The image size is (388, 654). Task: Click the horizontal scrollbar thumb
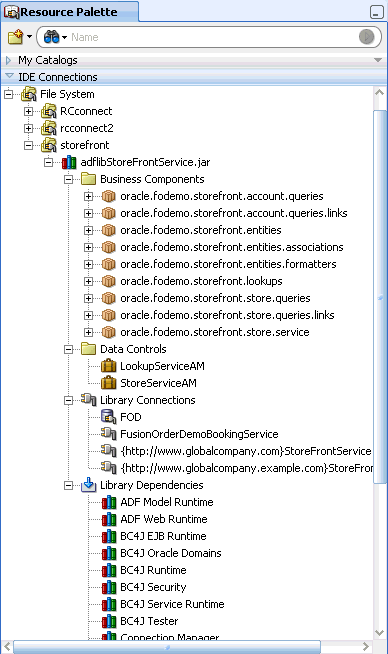[167, 647]
